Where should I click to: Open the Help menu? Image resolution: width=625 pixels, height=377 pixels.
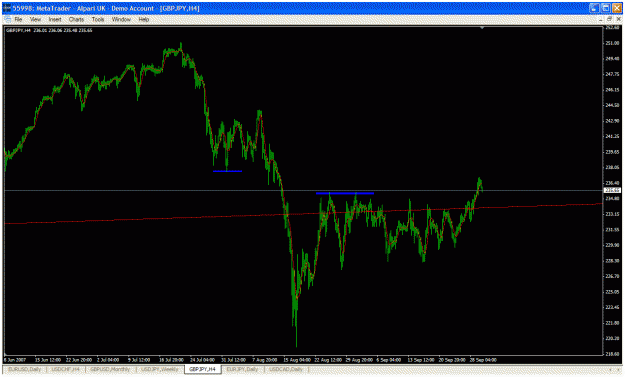[x=143, y=19]
